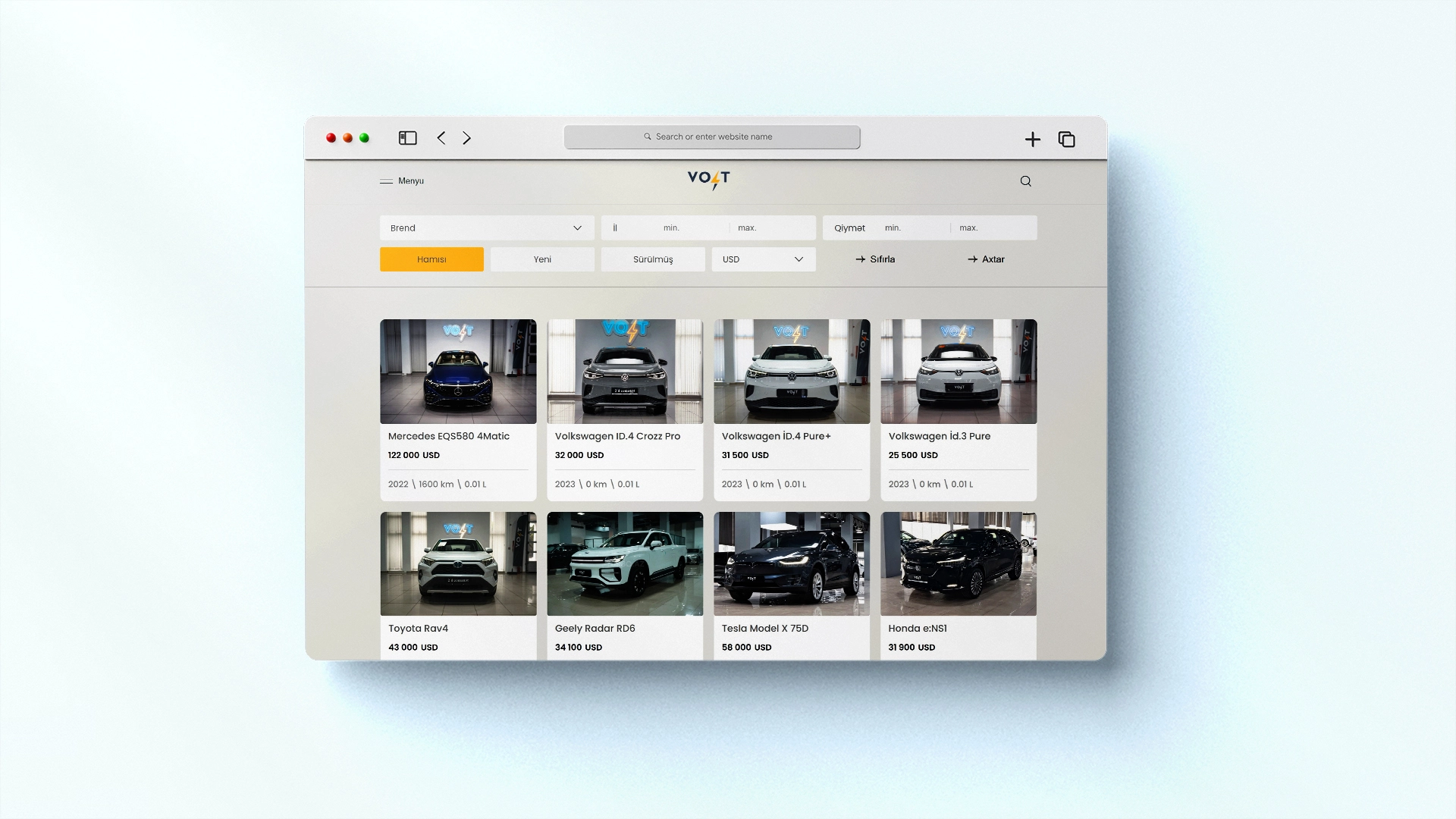Reset filters with Sıfırla

[x=875, y=259]
